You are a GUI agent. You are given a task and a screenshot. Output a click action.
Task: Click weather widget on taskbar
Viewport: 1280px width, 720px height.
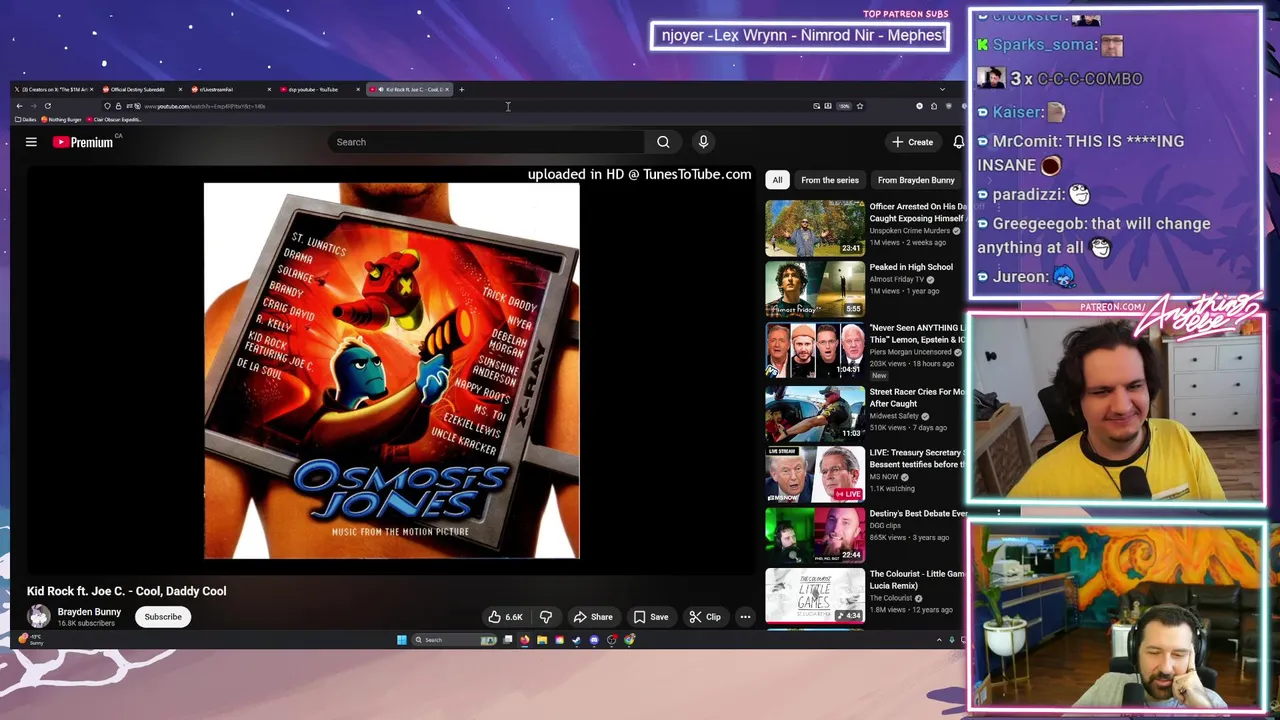point(30,639)
